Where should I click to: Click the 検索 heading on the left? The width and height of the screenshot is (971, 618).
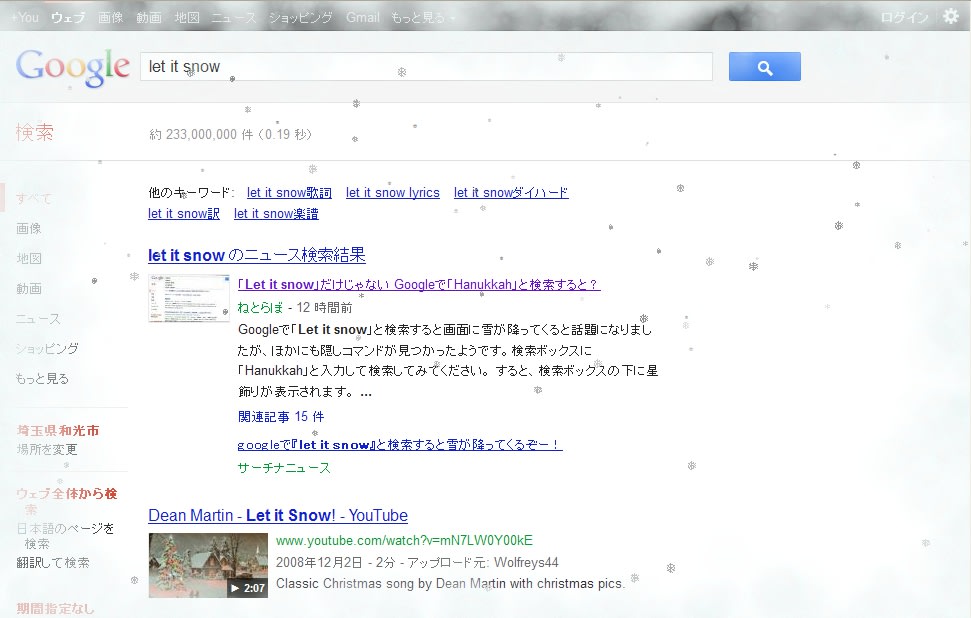35,133
